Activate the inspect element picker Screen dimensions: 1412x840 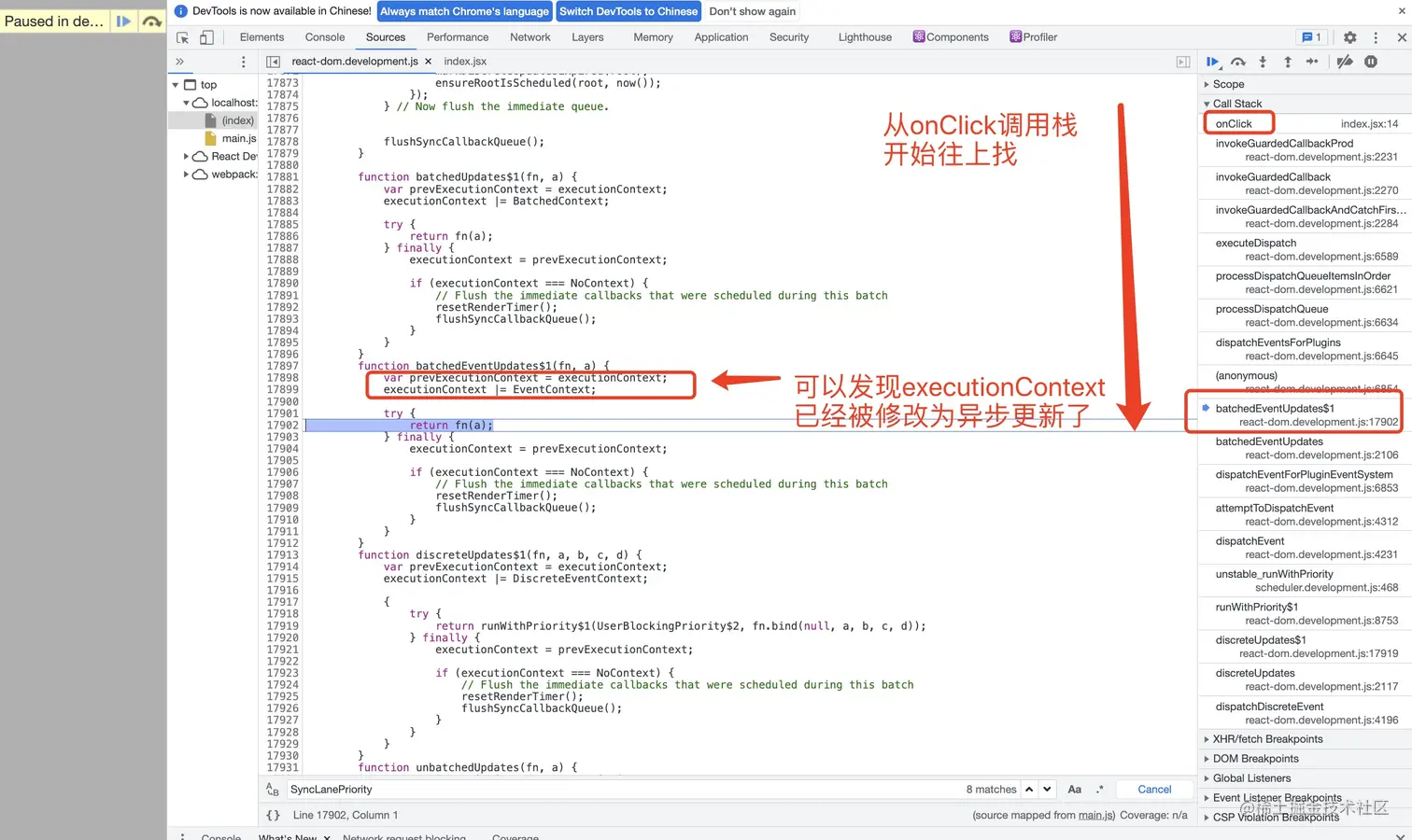pos(183,37)
